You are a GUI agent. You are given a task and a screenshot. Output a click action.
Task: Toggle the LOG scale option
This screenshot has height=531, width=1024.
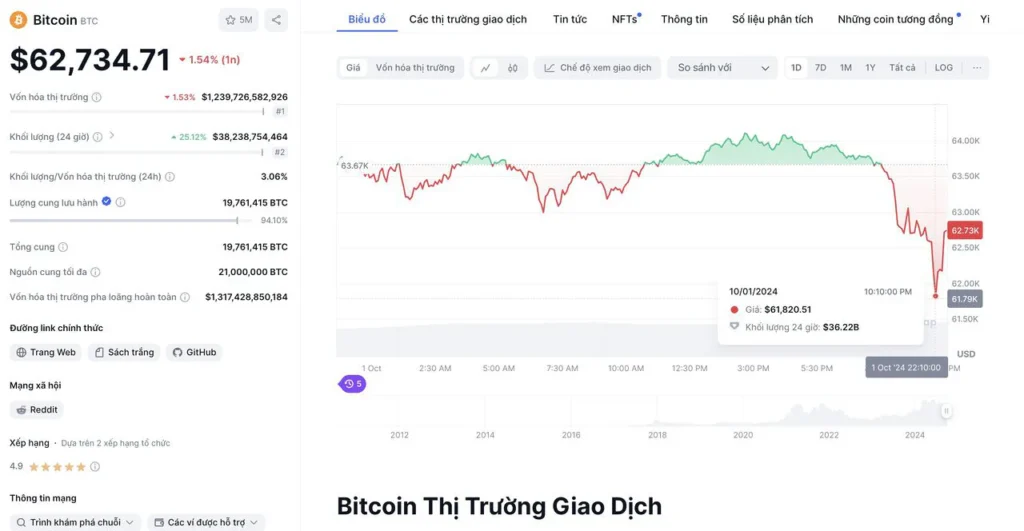(x=944, y=68)
